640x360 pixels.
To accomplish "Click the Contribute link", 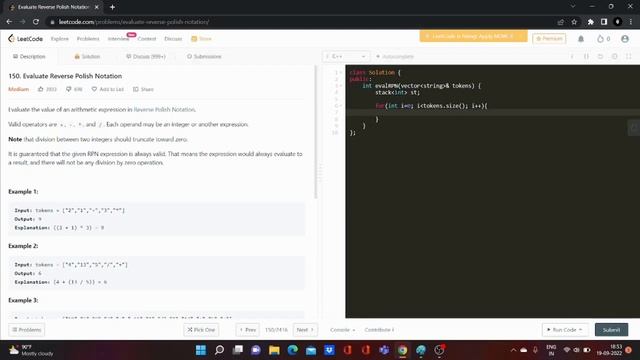I will tap(379, 330).
